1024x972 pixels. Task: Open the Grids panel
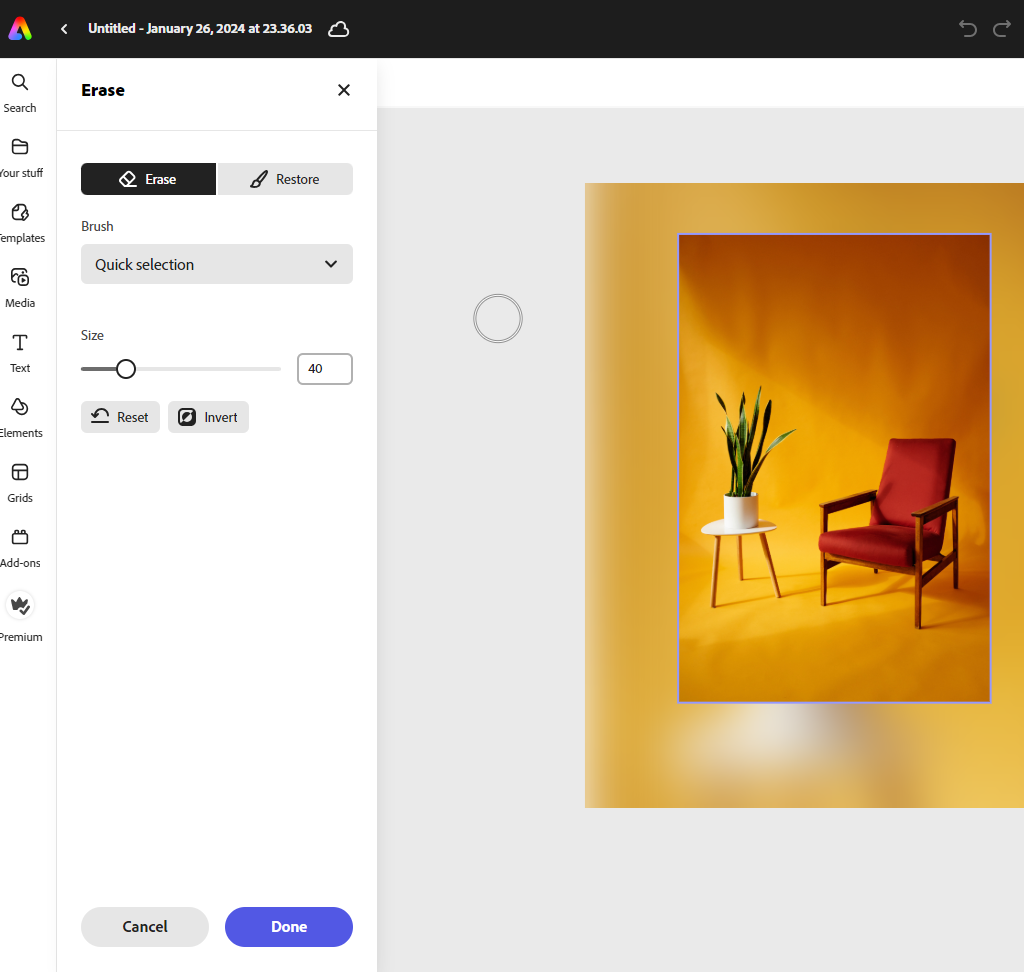point(20,483)
